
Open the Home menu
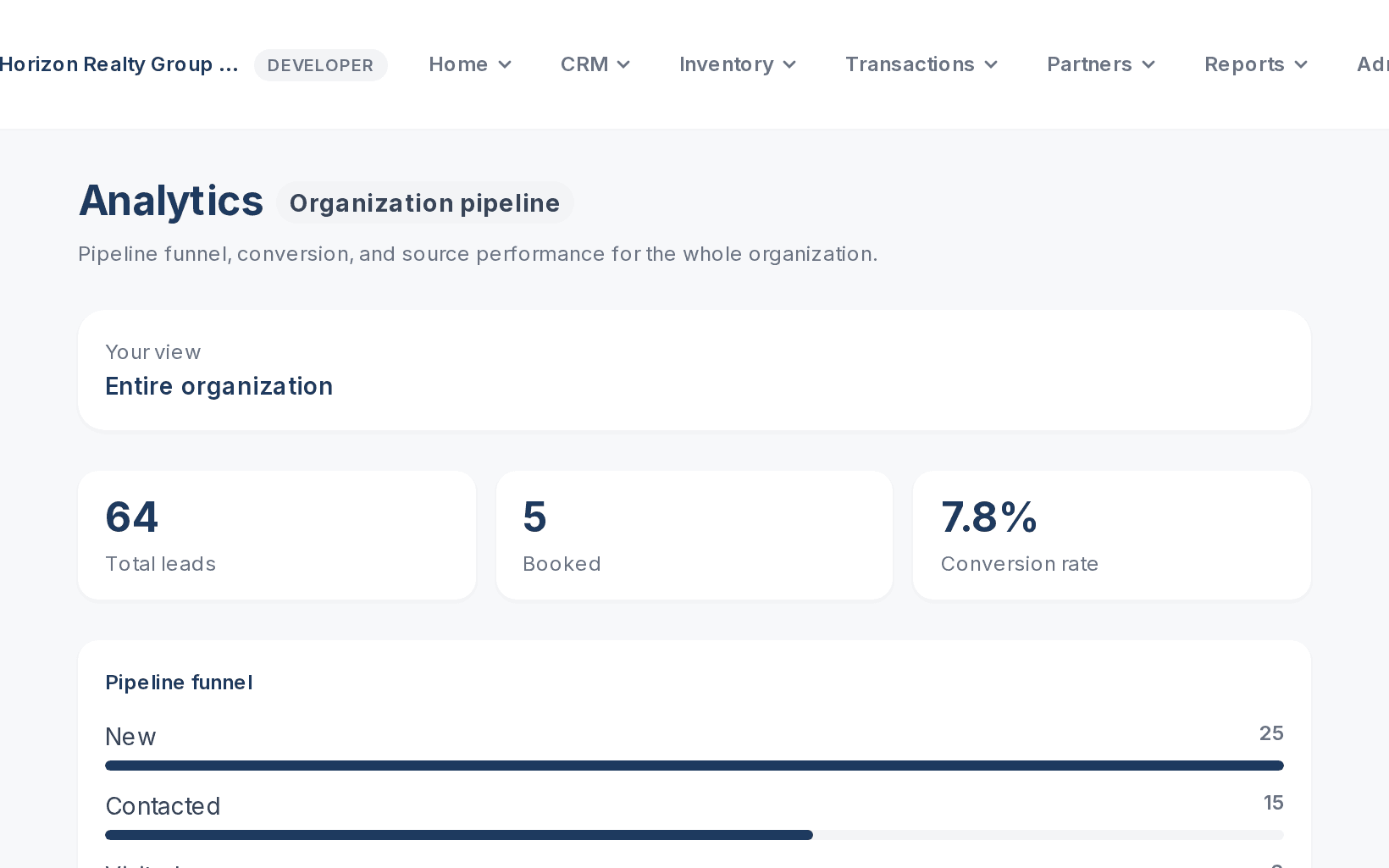pos(470,64)
